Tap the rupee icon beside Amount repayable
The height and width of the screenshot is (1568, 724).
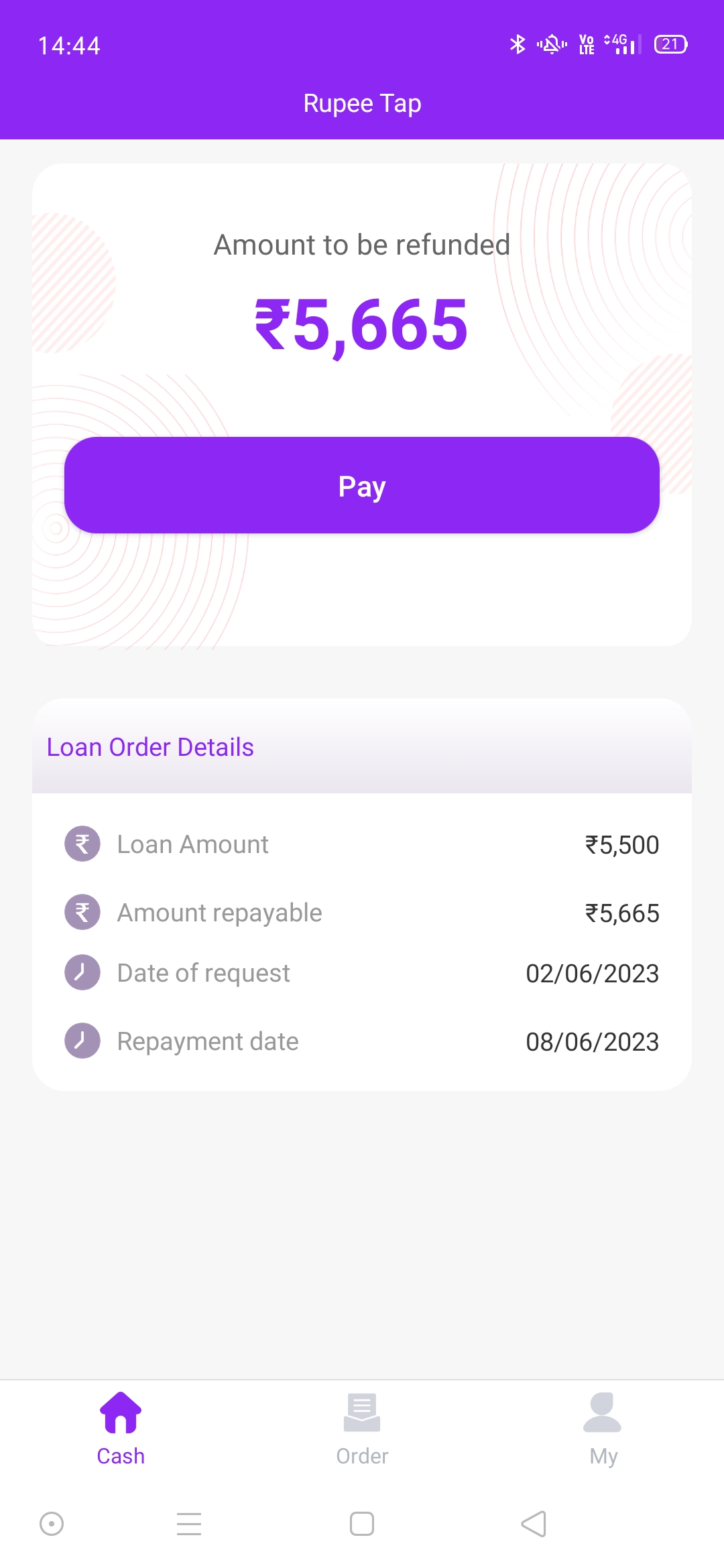pos(82,912)
